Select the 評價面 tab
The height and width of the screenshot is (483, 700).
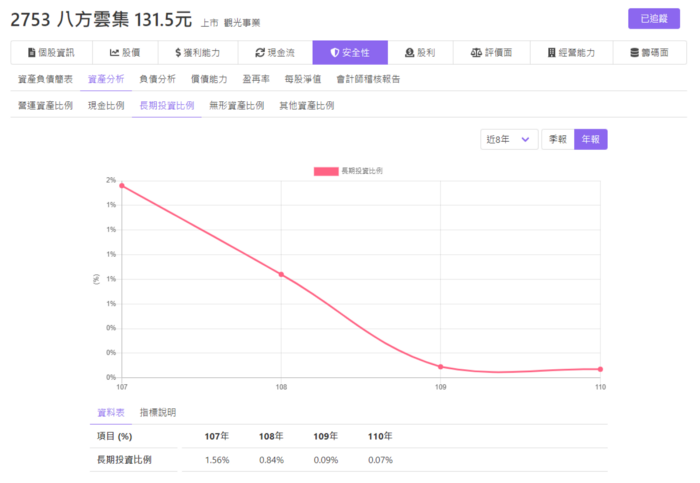(492, 53)
